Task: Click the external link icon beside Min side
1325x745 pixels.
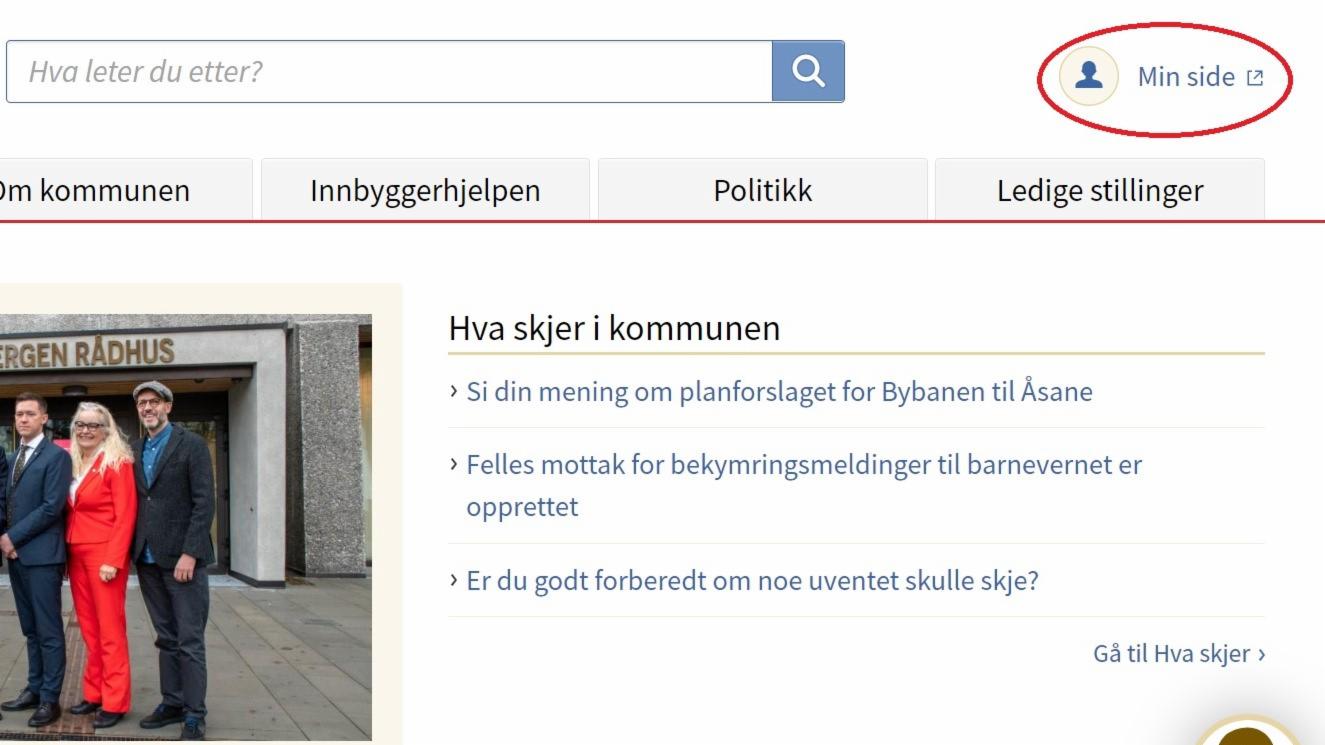Action: point(1255,78)
